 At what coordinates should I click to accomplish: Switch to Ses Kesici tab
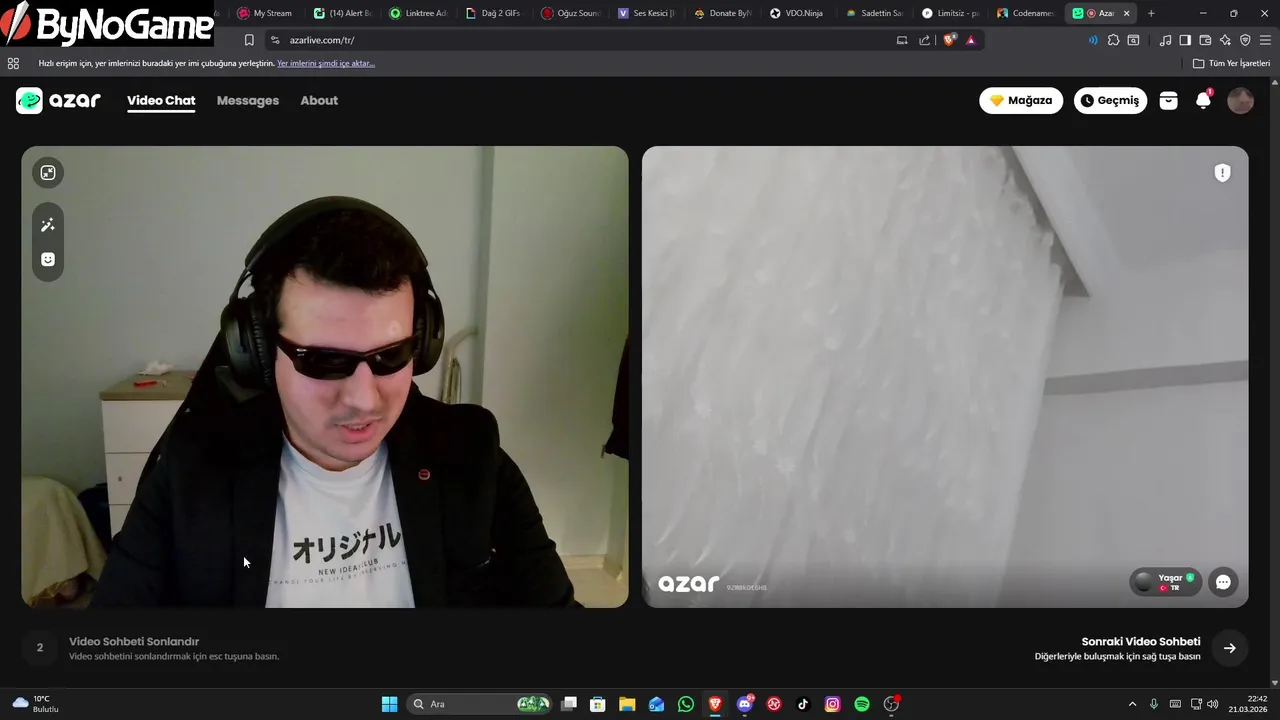646,13
